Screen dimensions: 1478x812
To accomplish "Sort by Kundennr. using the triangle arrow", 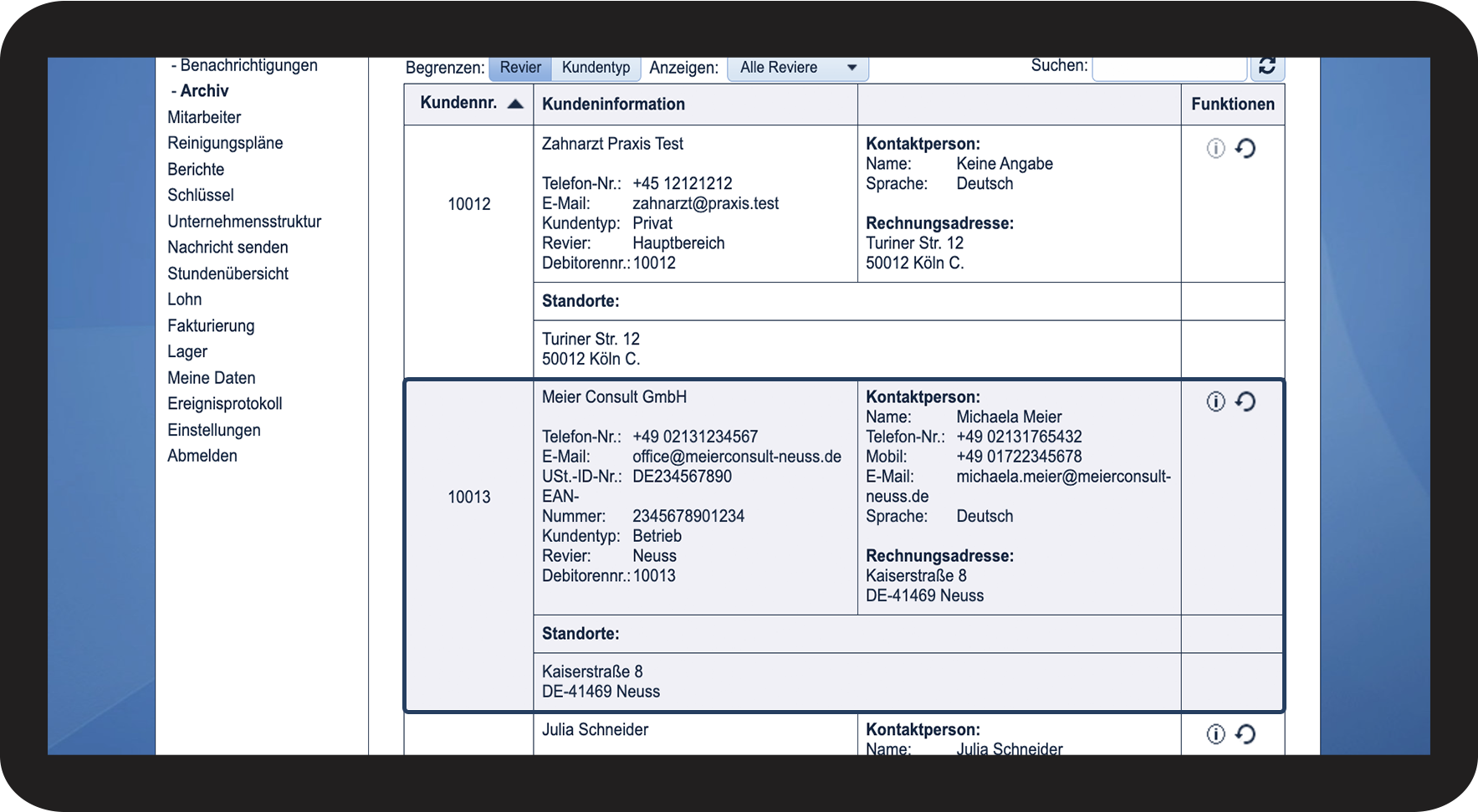I will point(515,104).
